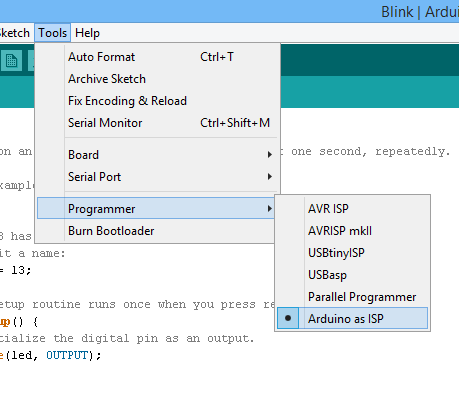Select Parallel Programmer option
Viewport: 459px width, 397px height.
click(353, 297)
